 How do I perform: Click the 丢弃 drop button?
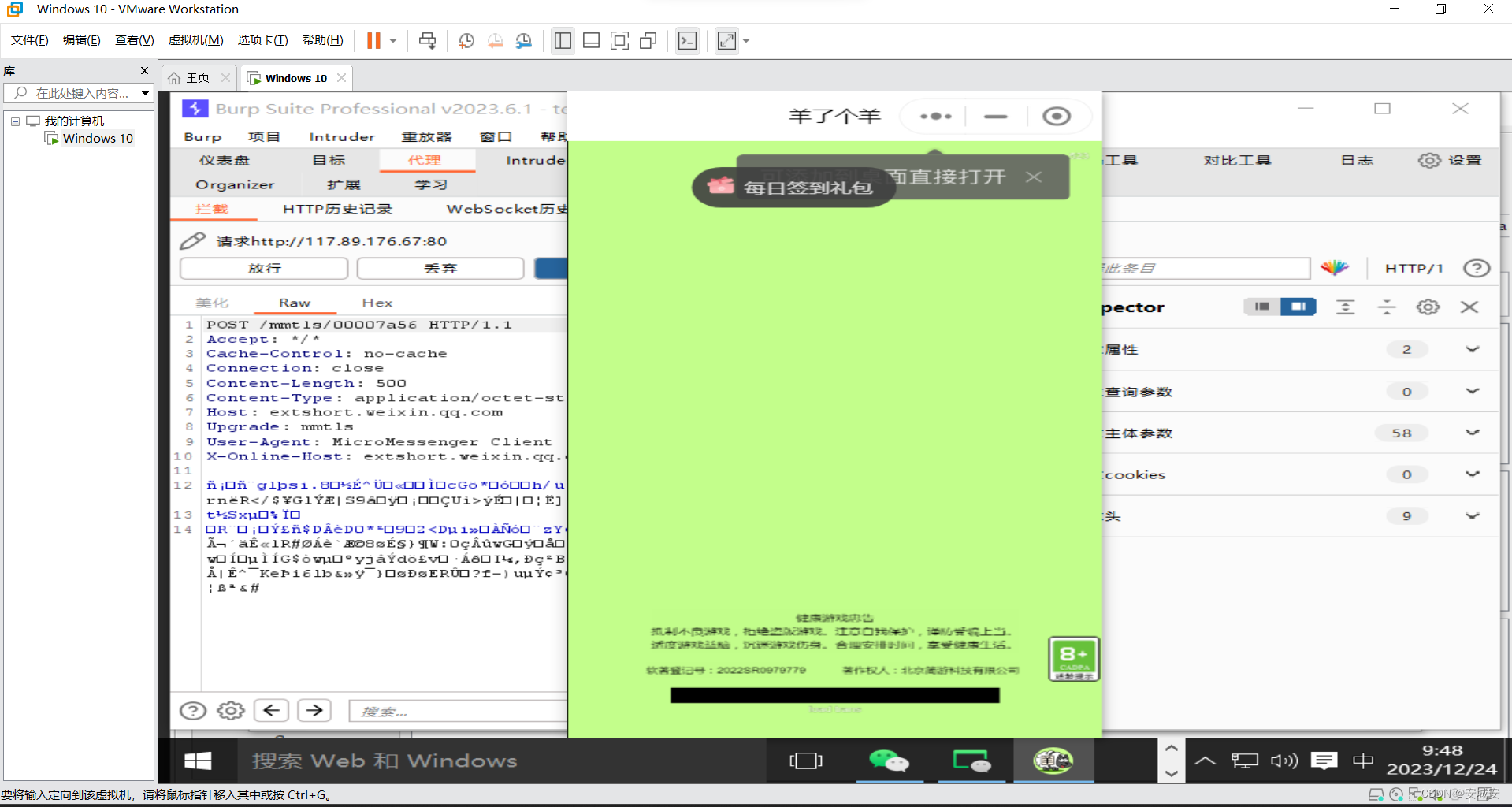[x=440, y=269]
